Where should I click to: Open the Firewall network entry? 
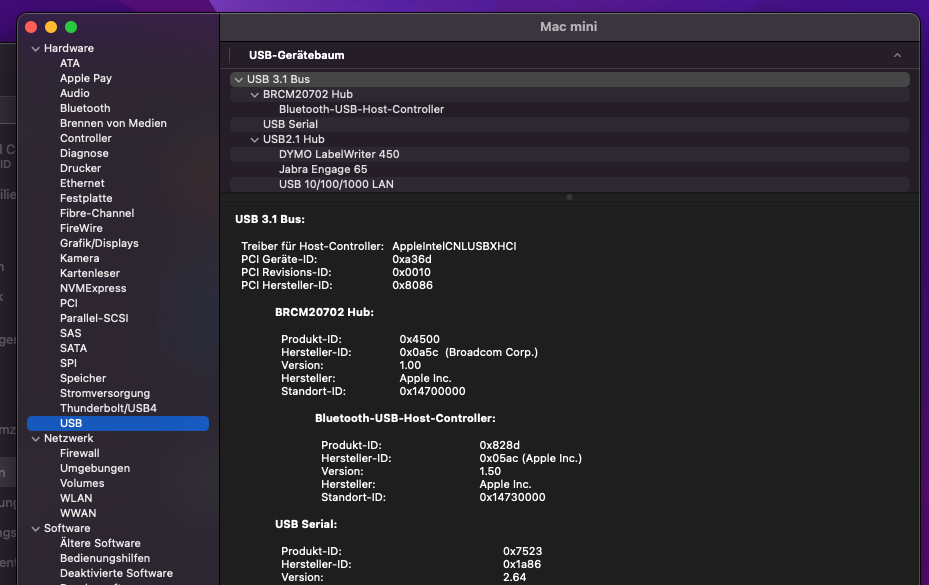[80, 453]
